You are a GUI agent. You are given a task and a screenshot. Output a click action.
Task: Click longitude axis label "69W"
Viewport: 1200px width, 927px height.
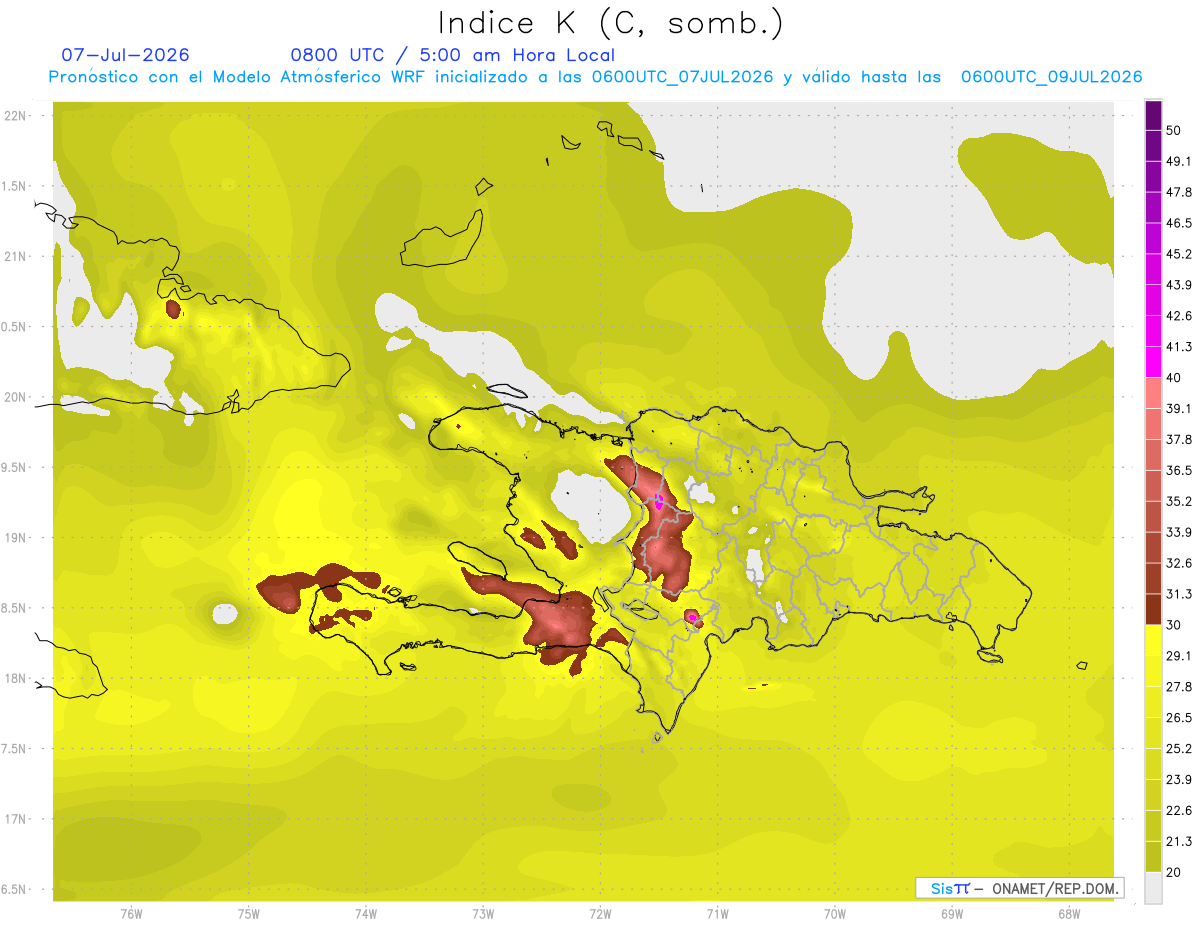tap(952, 914)
